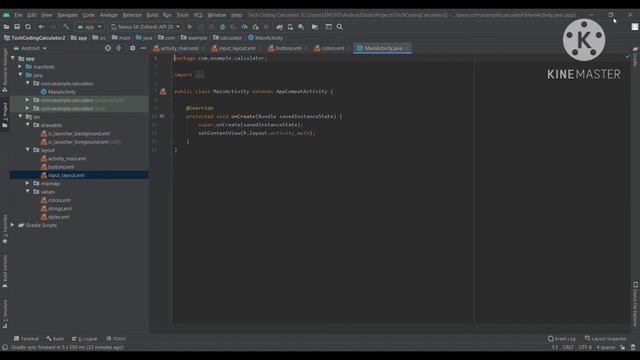Viewport: 640px width, 360px height.
Task: Click the Search Everywhere magnifier icon
Action: (340, 27)
